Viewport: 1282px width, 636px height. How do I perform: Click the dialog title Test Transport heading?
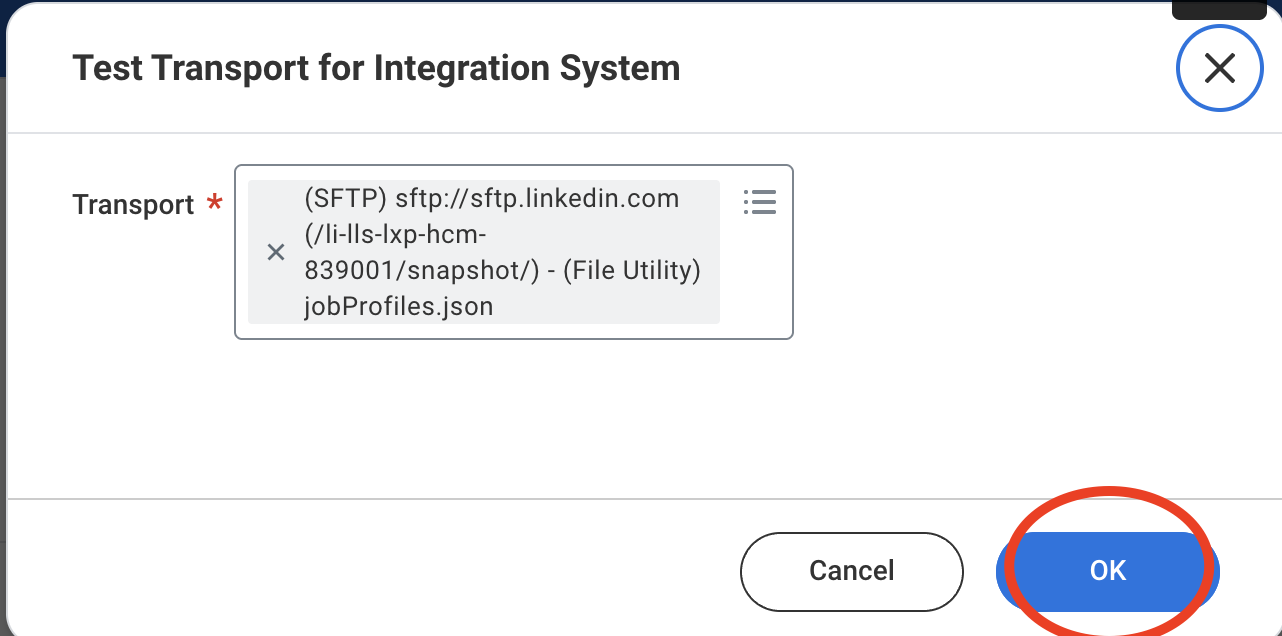point(376,69)
